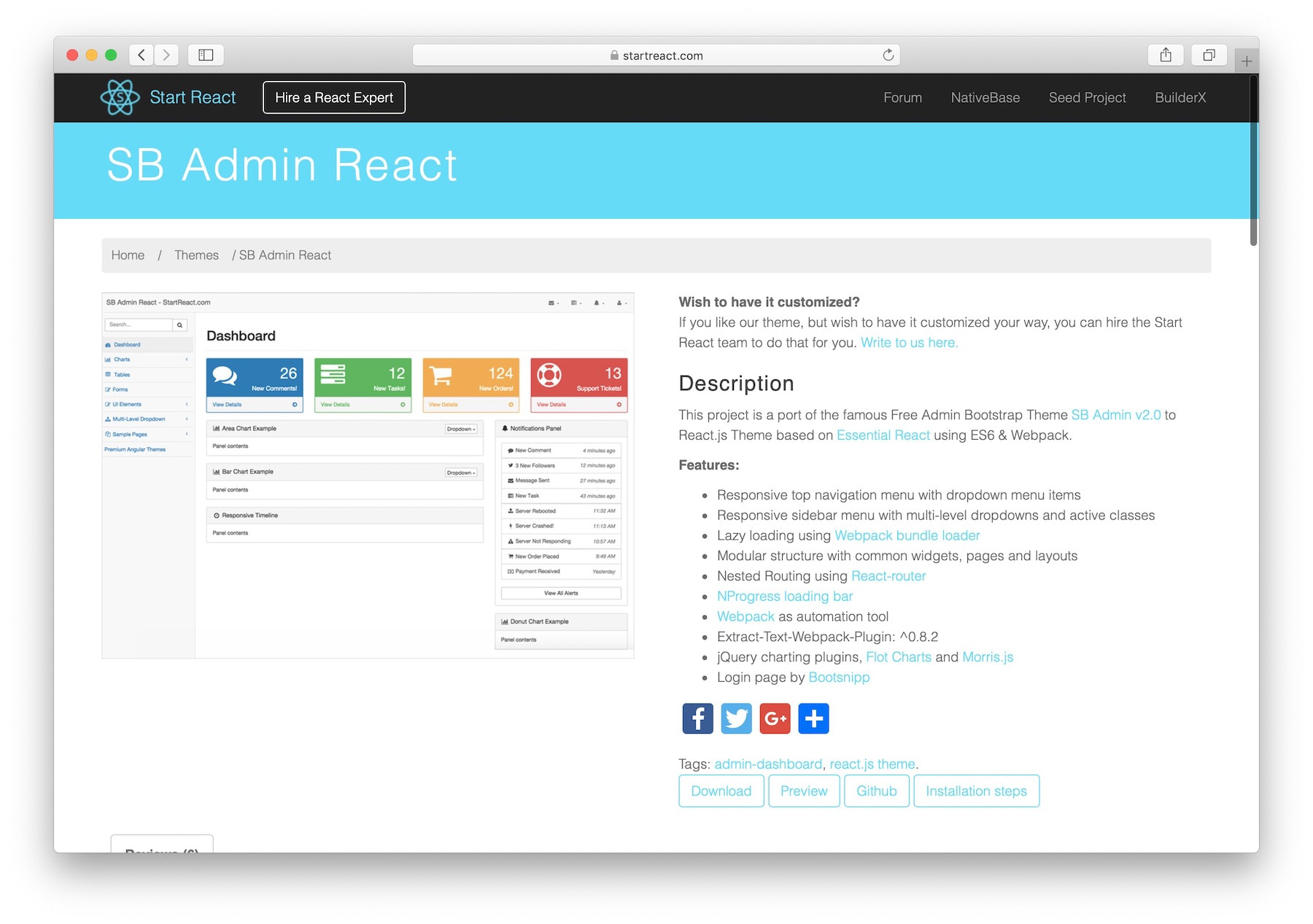Click 'SB Admin React' breadcrumb text
This screenshot has height=924, width=1313.
coord(284,255)
